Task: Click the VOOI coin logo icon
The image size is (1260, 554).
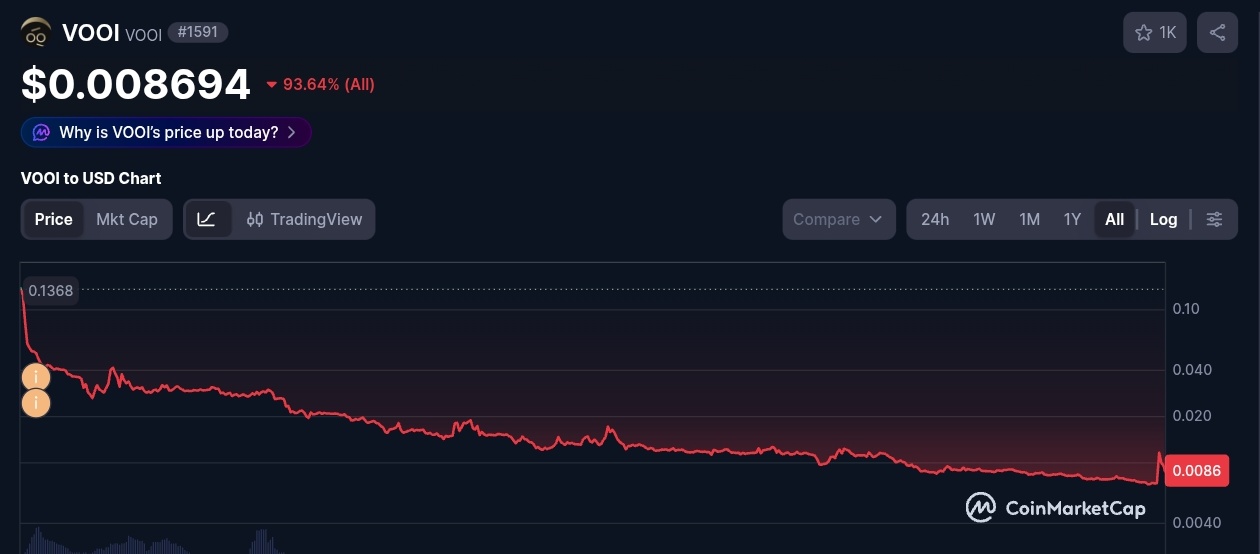Action: [36, 33]
